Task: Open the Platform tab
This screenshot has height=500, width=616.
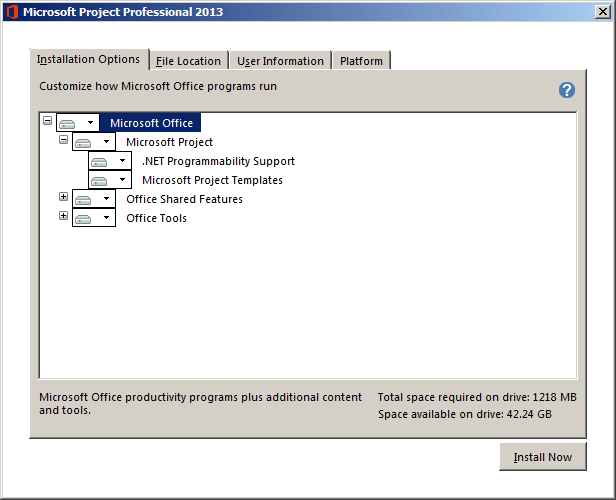Action: point(361,61)
